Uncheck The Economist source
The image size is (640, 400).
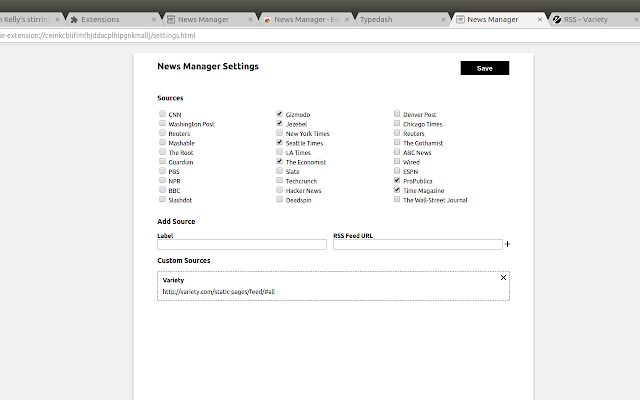[280, 161]
